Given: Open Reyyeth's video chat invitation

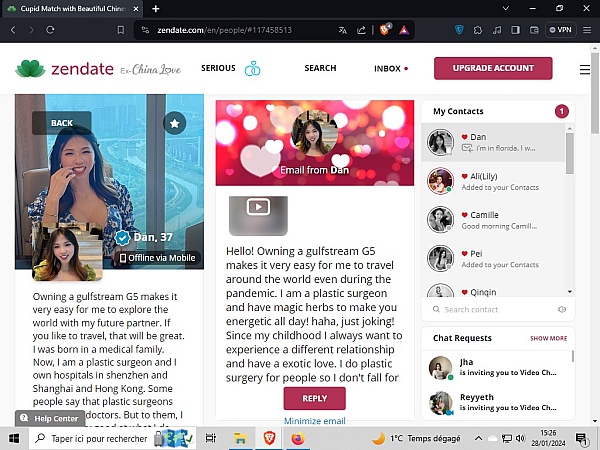Looking at the screenshot, I should point(497,403).
